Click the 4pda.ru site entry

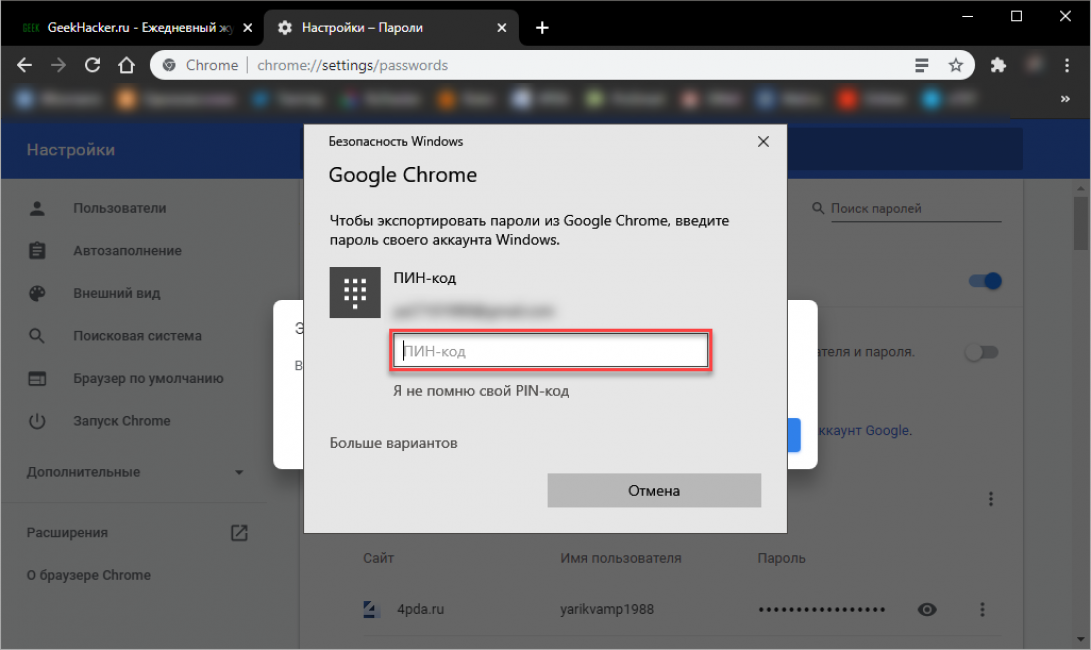pyautogui.click(x=420, y=610)
